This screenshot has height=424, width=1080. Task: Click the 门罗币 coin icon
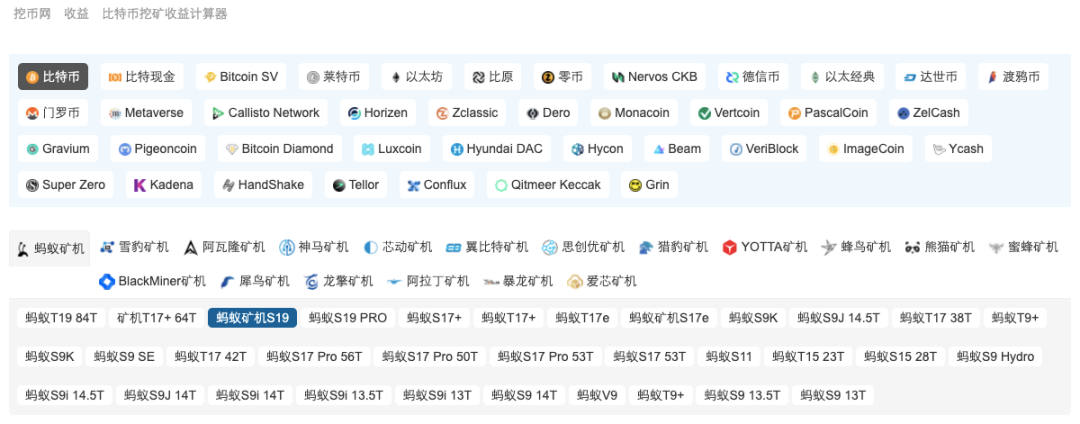(x=31, y=113)
